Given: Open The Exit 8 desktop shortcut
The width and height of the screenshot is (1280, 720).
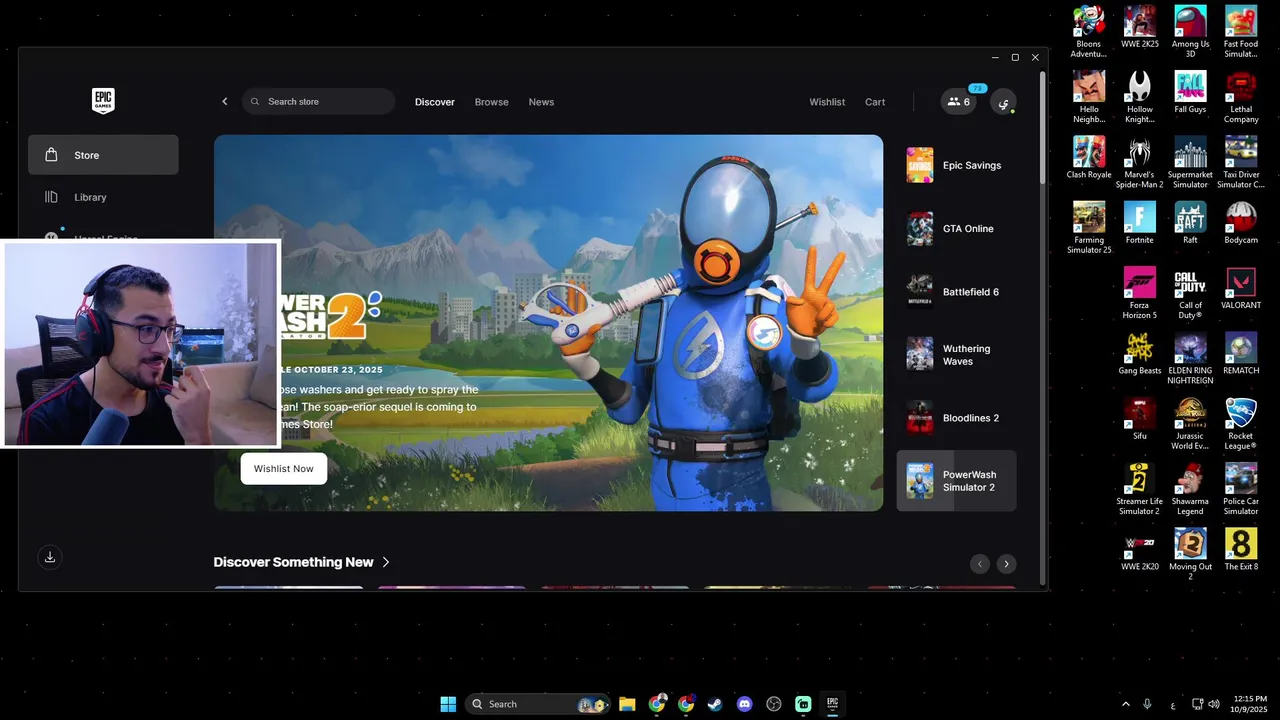Looking at the screenshot, I should (1241, 550).
